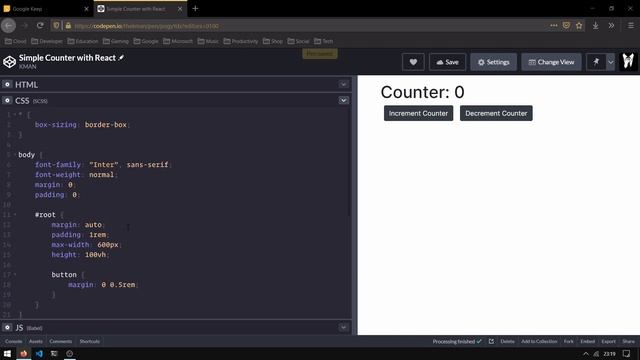Save the pen

pyautogui.click(x=447, y=62)
